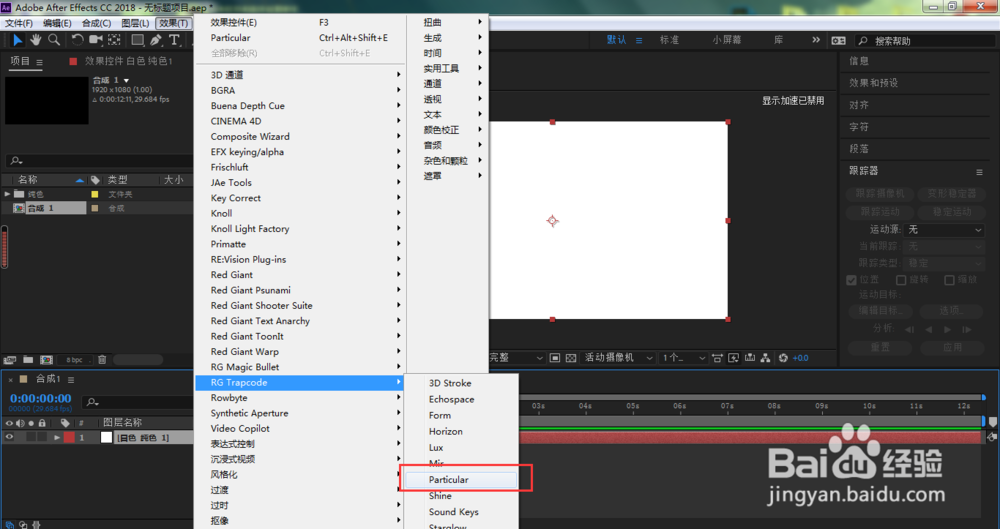Select the Unified Camera tool

pyautogui.click(x=96, y=40)
